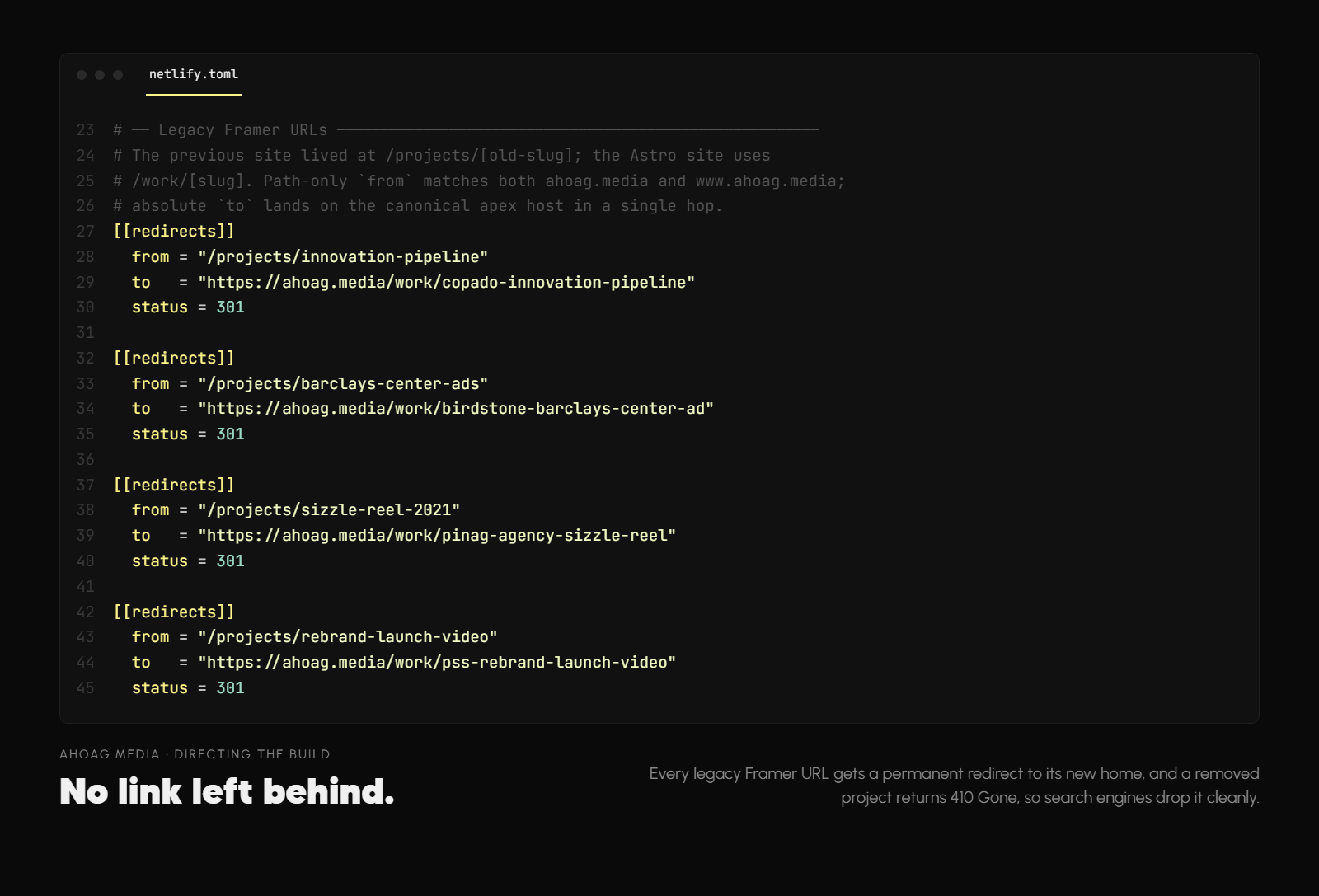
Task: Click the copado-innovation-pipeline URL string
Action: pyautogui.click(x=446, y=283)
